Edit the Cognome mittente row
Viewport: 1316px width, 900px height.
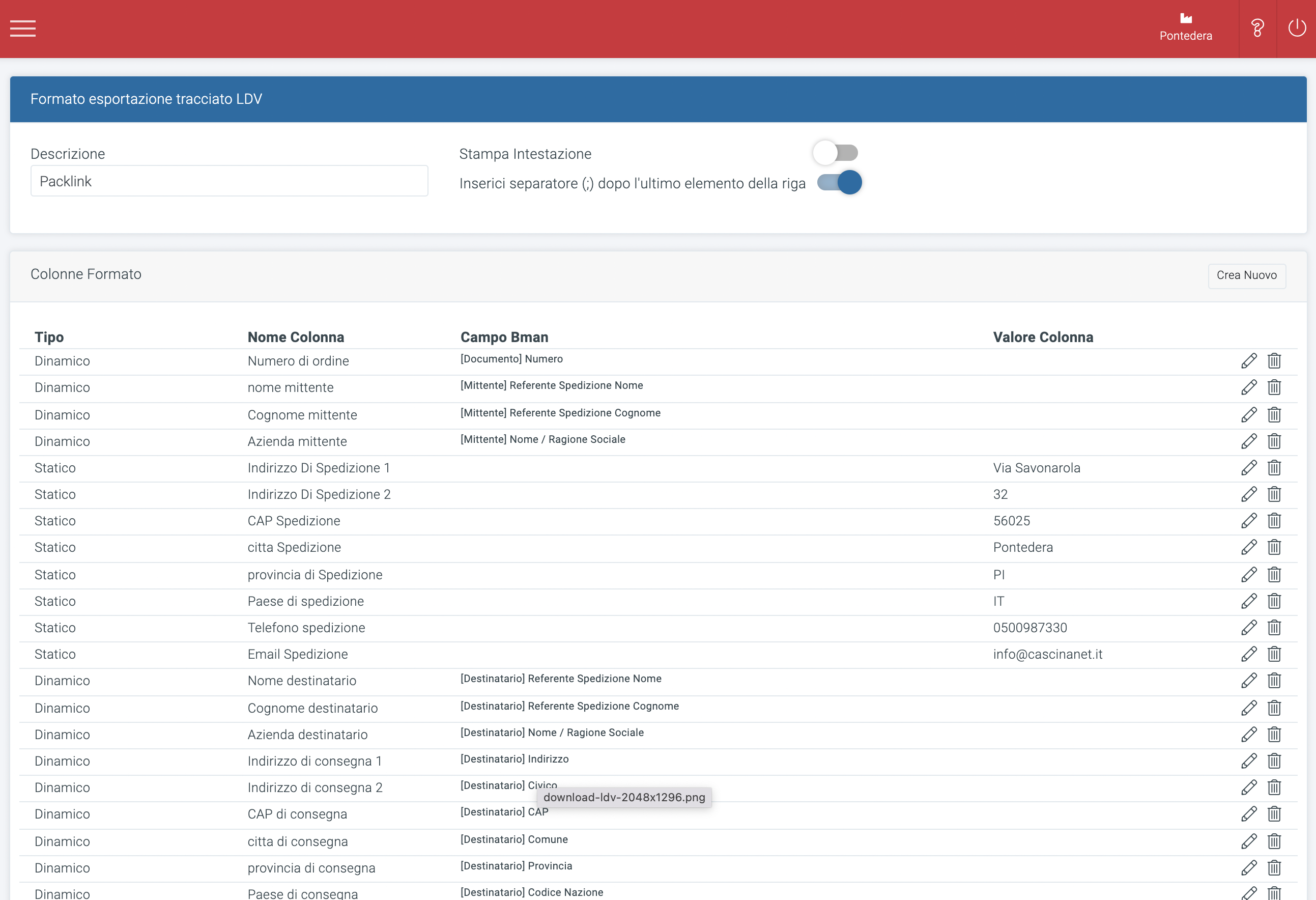coord(1249,414)
